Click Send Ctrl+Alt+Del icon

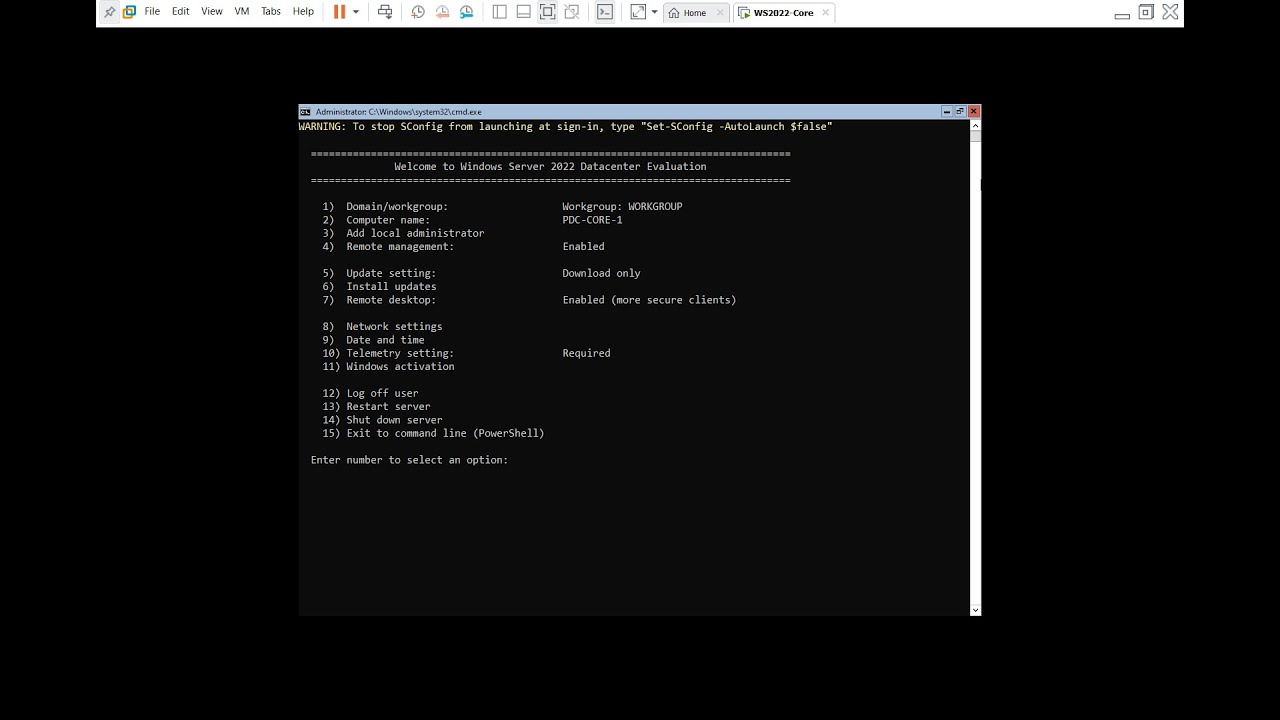[385, 12]
